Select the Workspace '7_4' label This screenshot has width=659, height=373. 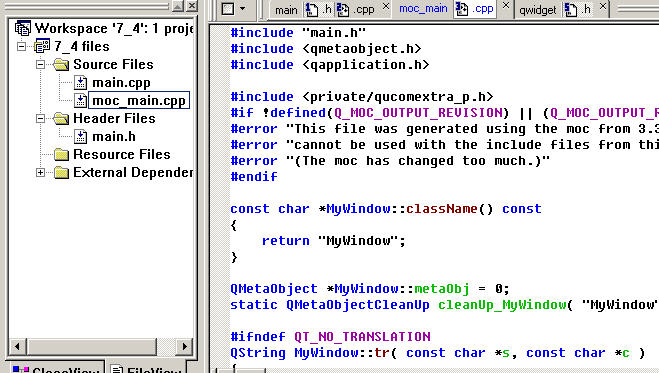[114, 28]
